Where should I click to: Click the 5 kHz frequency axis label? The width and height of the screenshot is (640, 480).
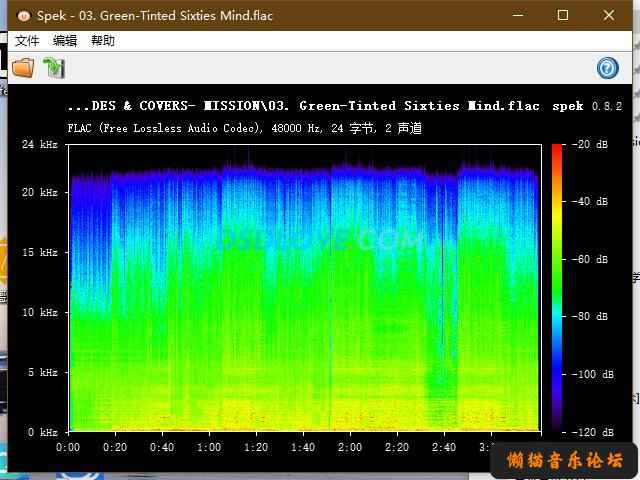[43, 372]
